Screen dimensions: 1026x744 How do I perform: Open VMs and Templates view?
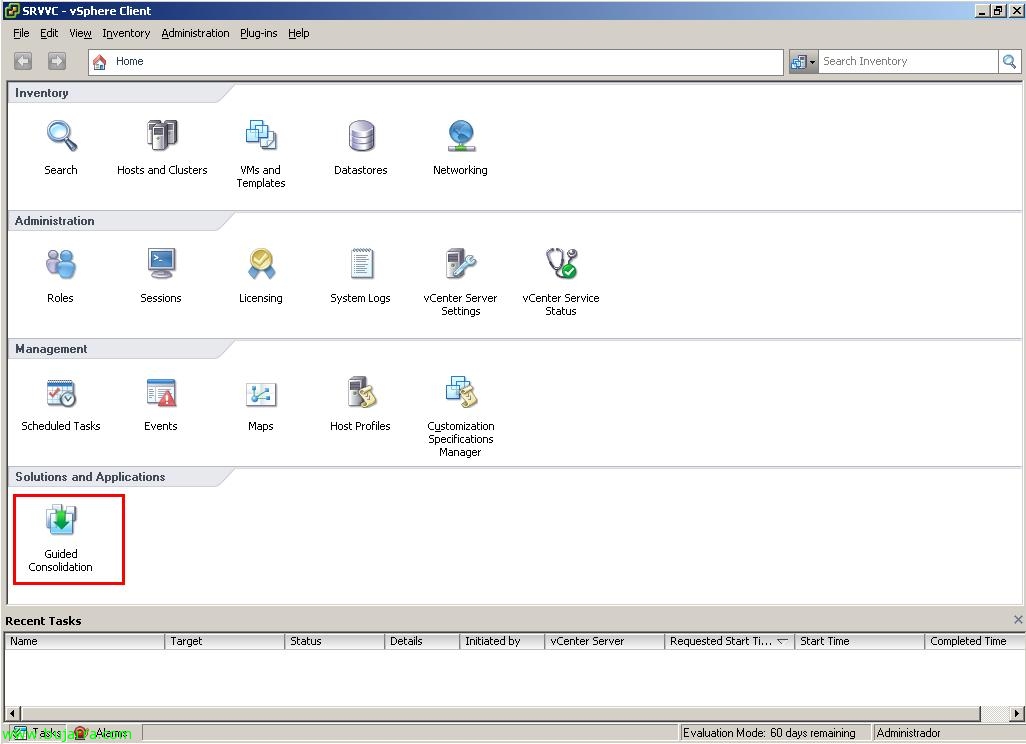coord(260,154)
